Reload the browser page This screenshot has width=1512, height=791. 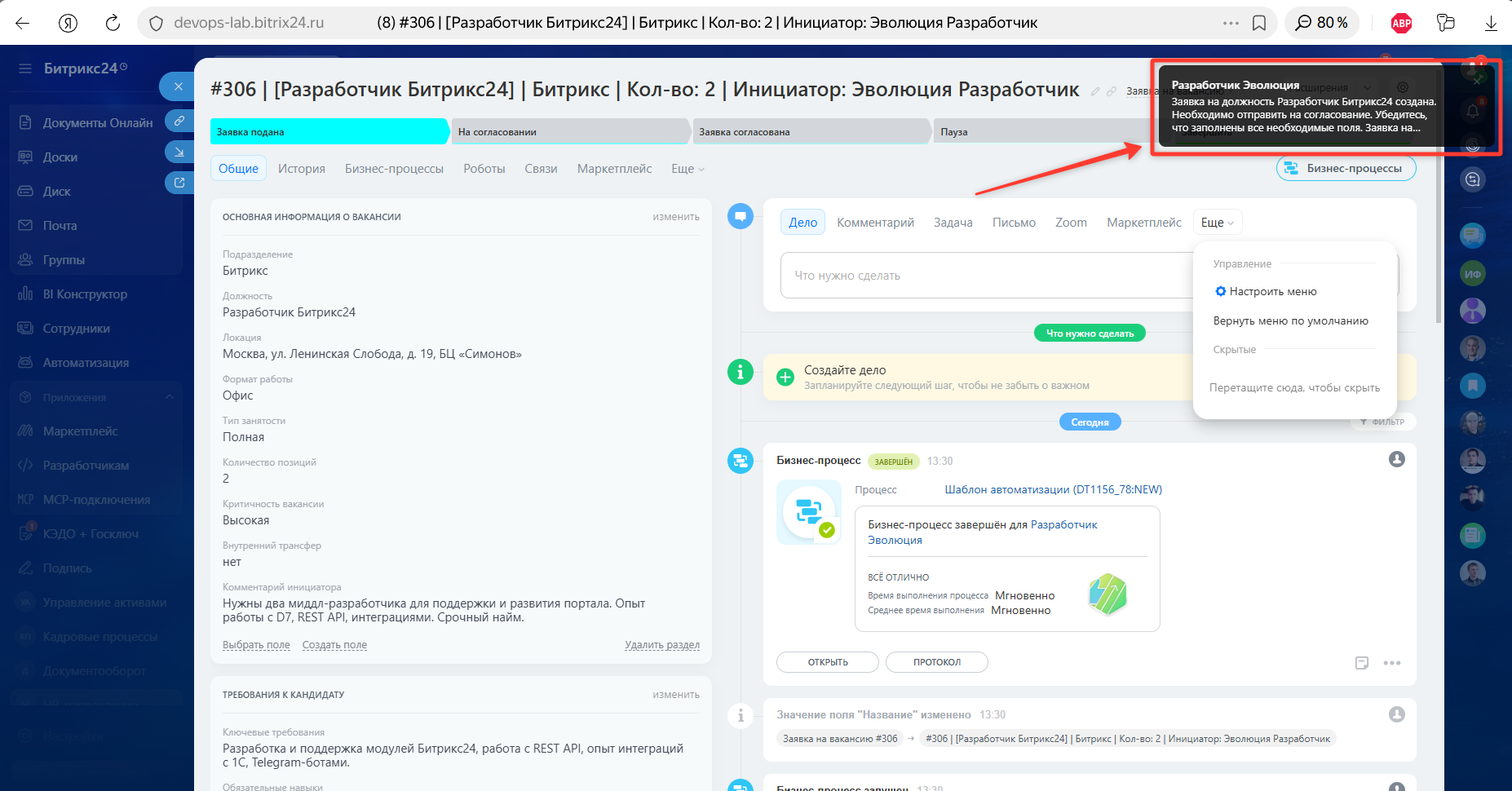point(113,23)
